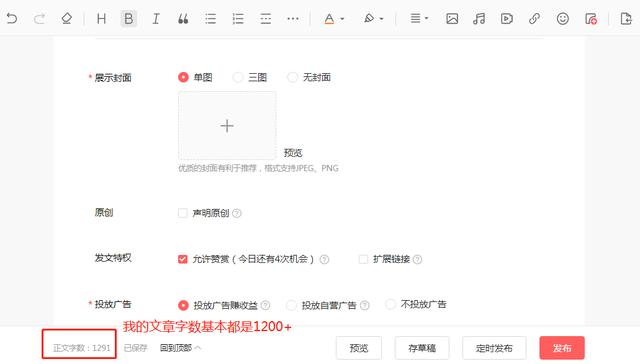Publish the article with 发布

click(562, 348)
